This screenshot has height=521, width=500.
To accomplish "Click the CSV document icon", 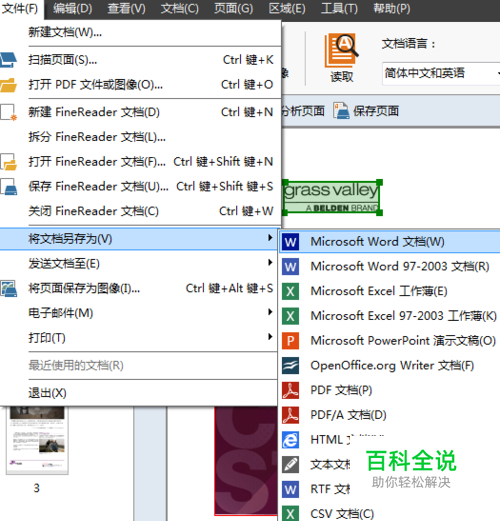I will [290, 514].
